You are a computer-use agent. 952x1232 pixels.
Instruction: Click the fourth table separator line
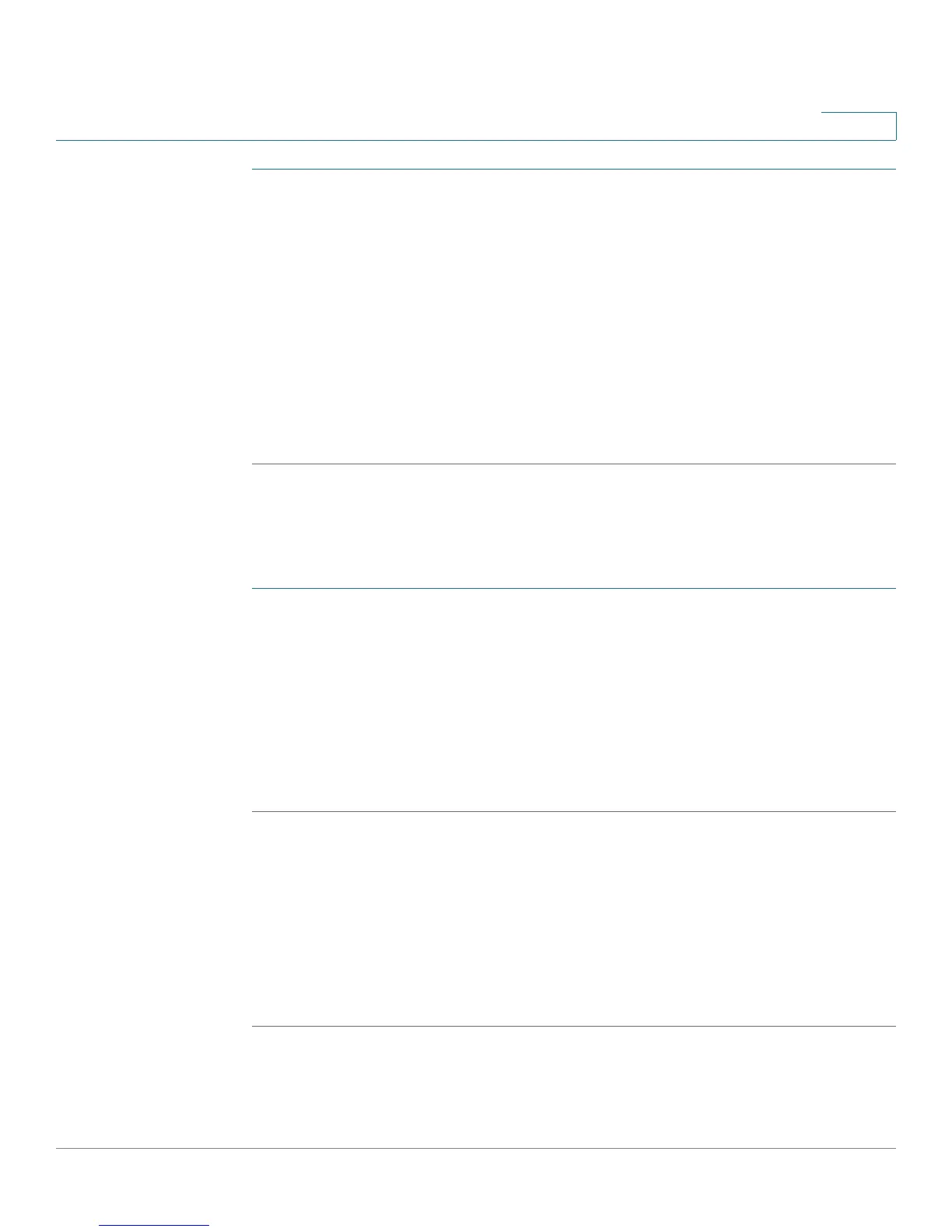pyautogui.click(x=574, y=811)
